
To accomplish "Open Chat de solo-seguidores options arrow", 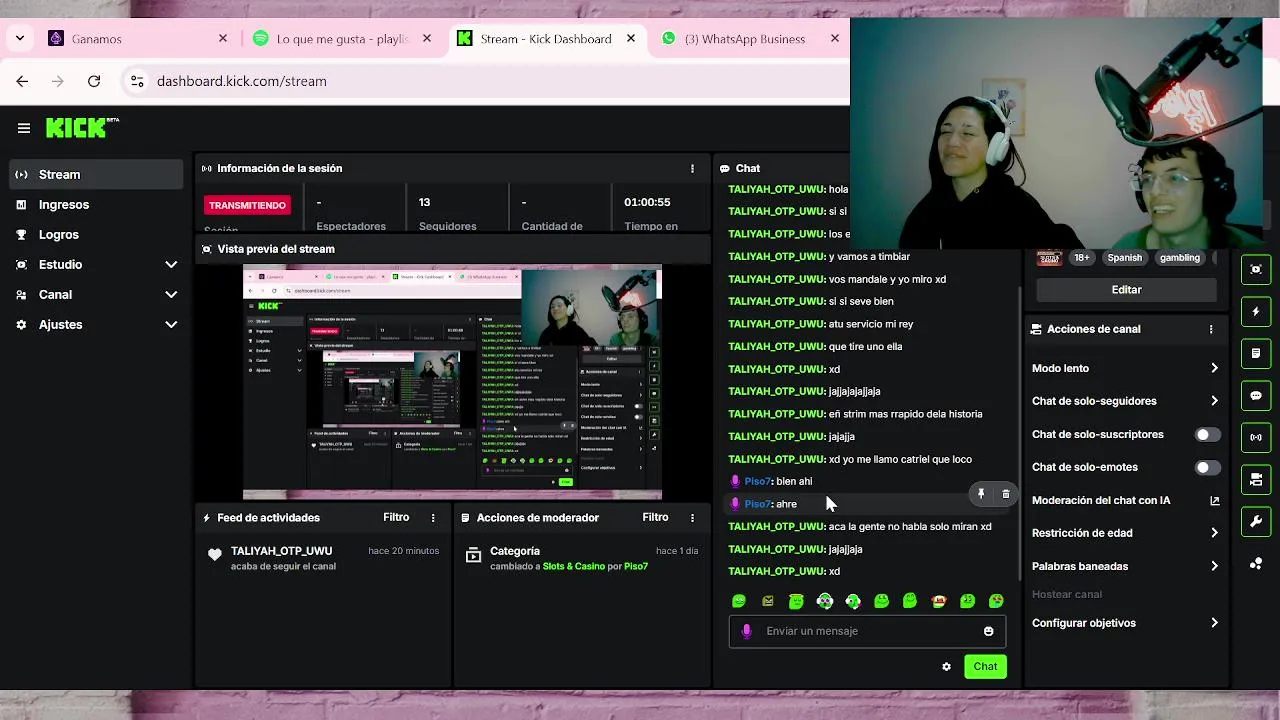I will pyautogui.click(x=1214, y=402).
